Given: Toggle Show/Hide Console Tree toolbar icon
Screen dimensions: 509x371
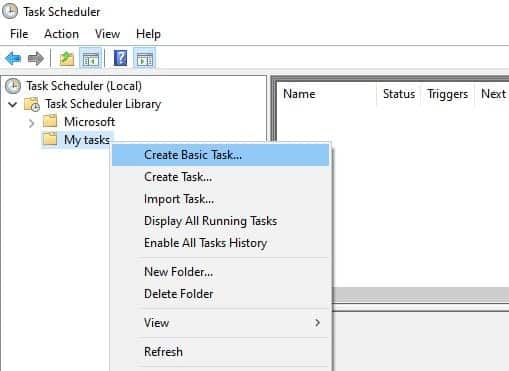Looking at the screenshot, I should pos(91,59).
